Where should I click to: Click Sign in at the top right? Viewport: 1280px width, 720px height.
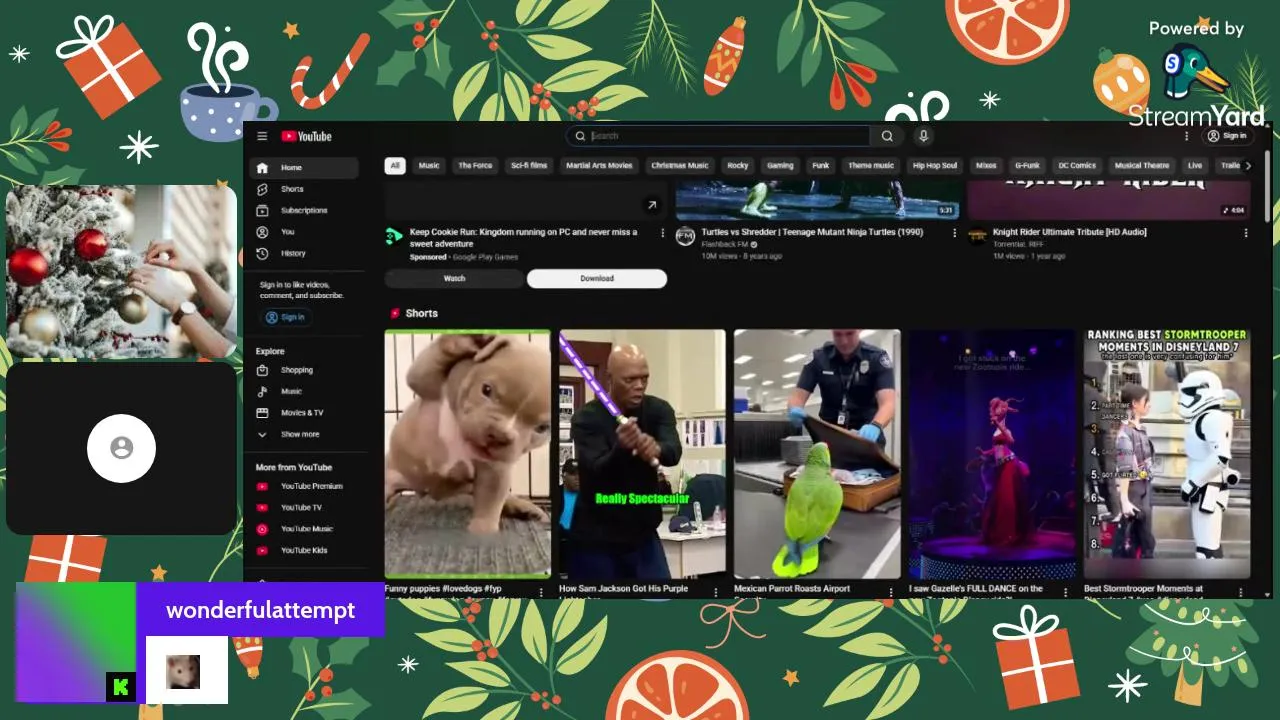(1227, 136)
